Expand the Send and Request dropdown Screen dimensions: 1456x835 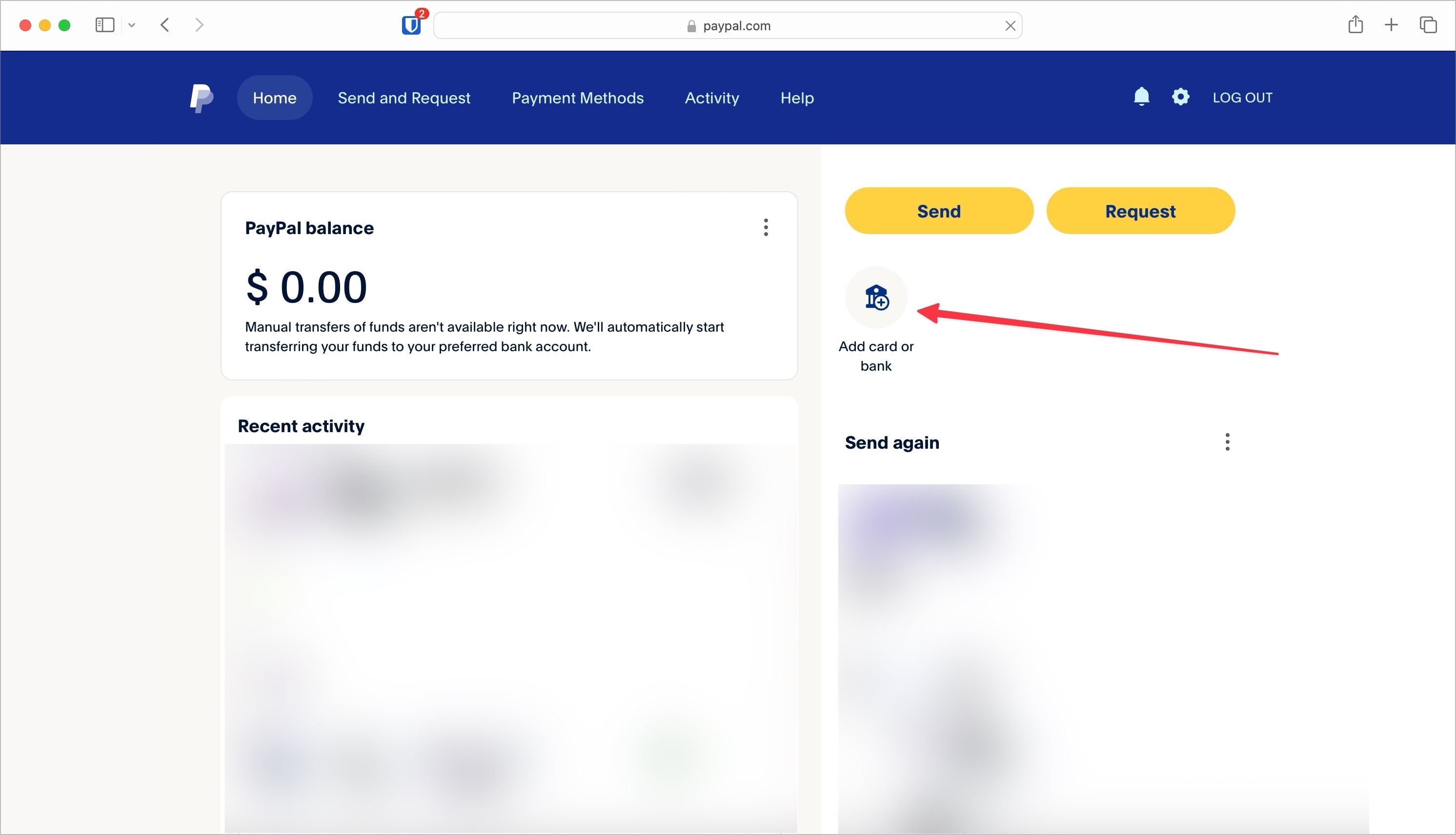(403, 97)
